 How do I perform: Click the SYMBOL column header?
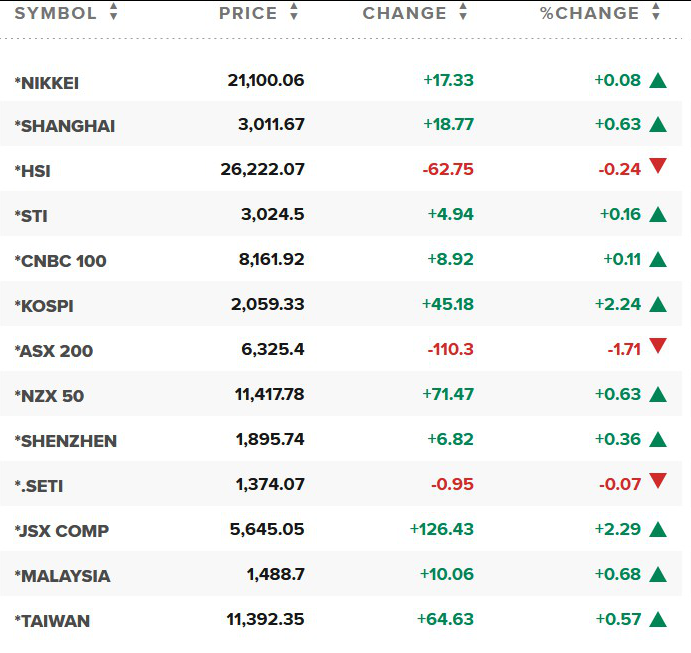56,13
